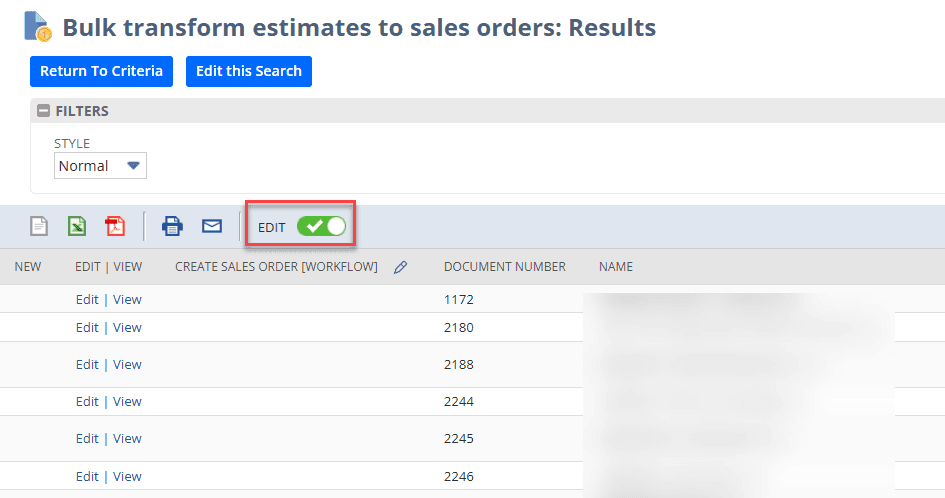Click the page title 'Bulk transform estimates' heading
This screenshot has width=945, height=498.
coord(359,28)
